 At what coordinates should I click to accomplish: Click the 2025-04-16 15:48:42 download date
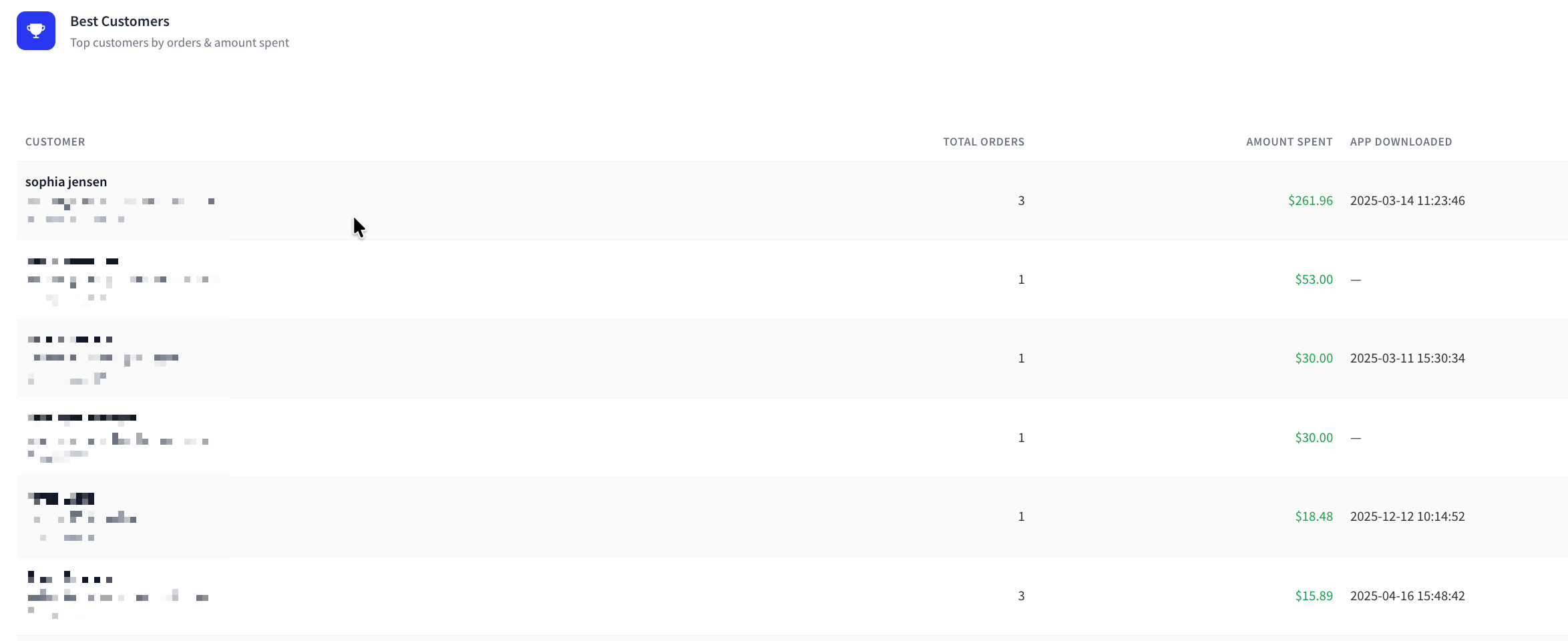pyautogui.click(x=1407, y=596)
